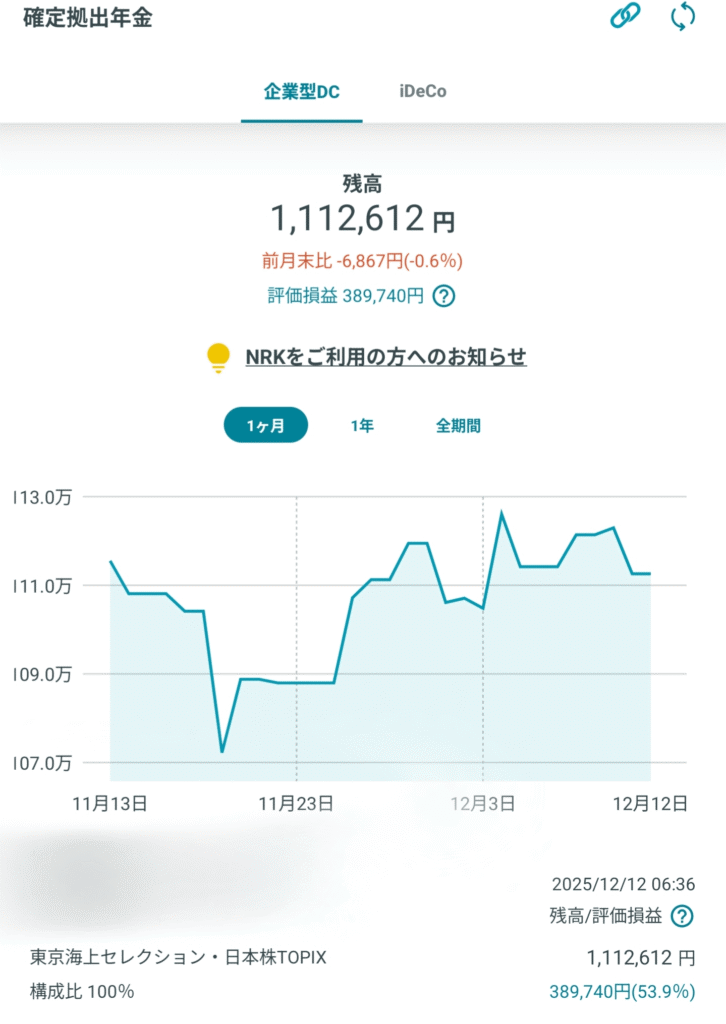Refresh data with the sync arrows icon
Screen dimensions: 726x1024
click(682, 18)
